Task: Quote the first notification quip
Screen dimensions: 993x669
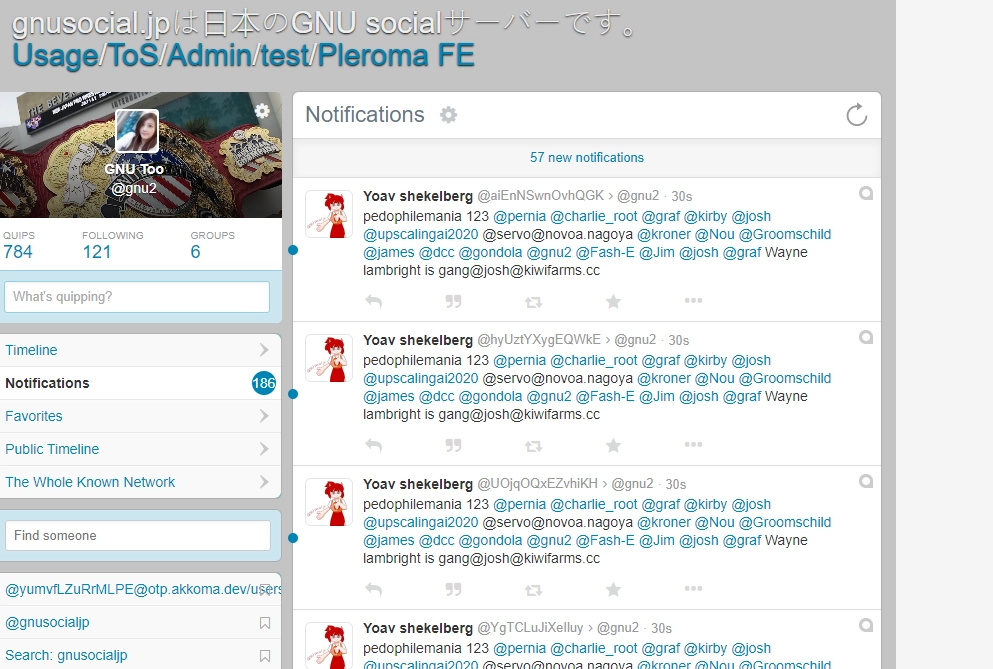Action: 453,301
